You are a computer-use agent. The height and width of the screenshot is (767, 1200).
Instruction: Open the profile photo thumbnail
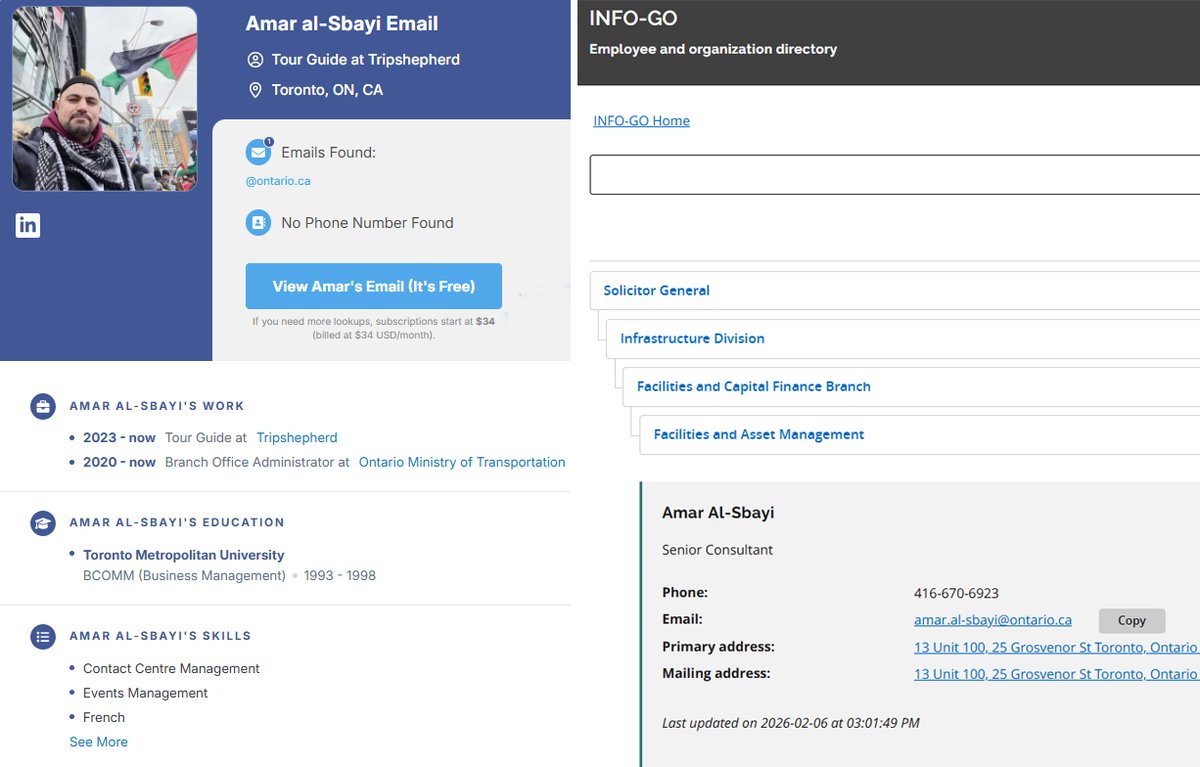point(105,99)
